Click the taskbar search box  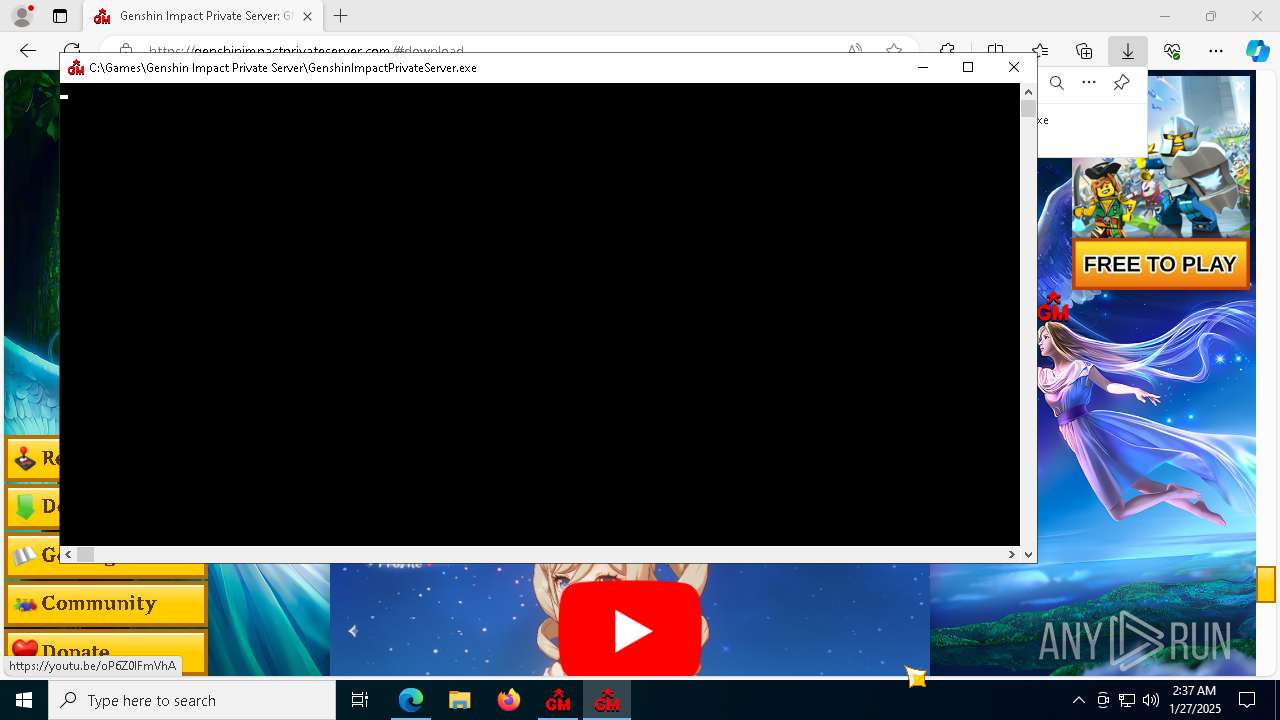(x=192, y=700)
